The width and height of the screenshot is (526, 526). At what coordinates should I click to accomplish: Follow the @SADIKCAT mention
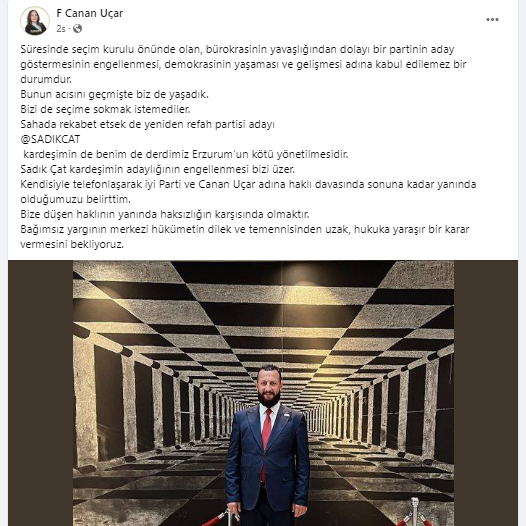coord(50,139)
